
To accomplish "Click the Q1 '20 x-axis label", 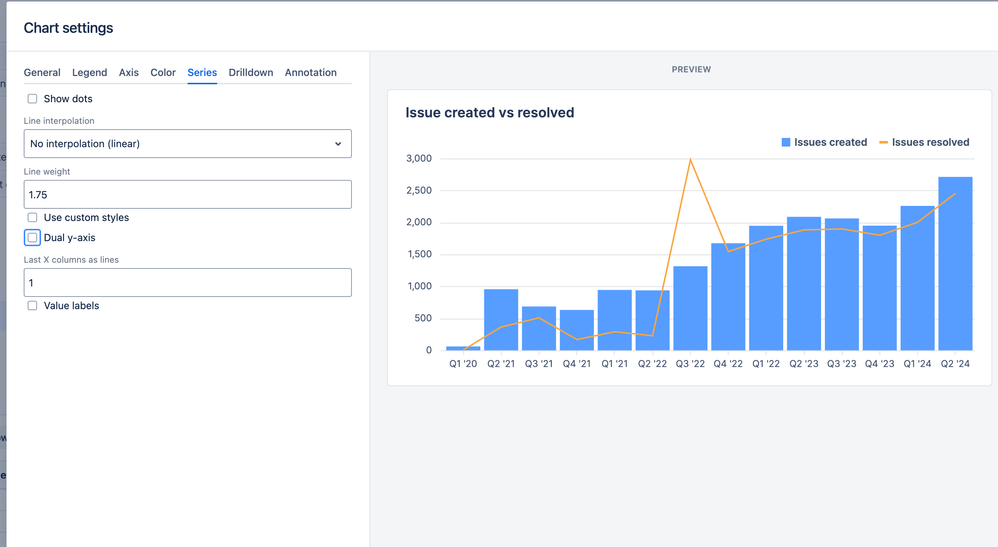I will click(x=463, y=364).
